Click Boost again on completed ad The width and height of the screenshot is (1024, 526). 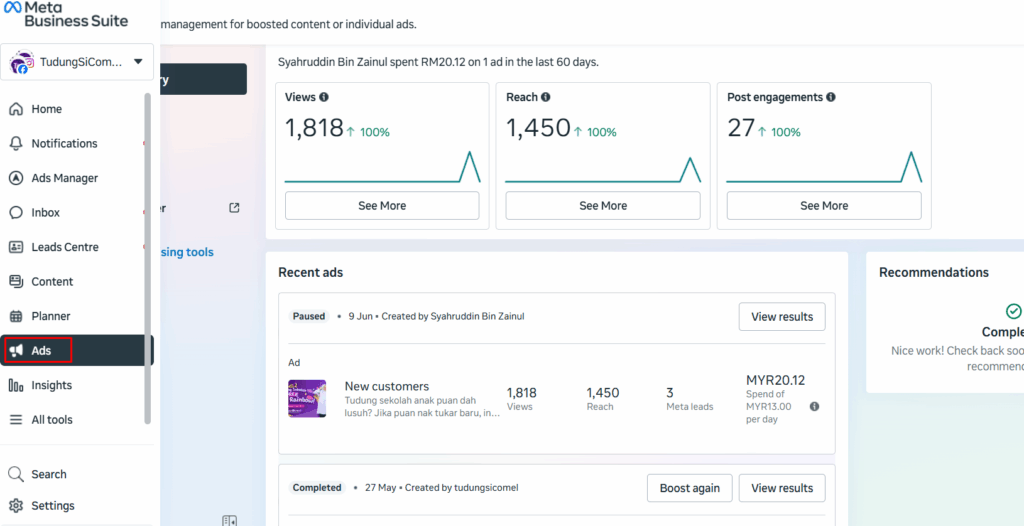tap(690, 488)
